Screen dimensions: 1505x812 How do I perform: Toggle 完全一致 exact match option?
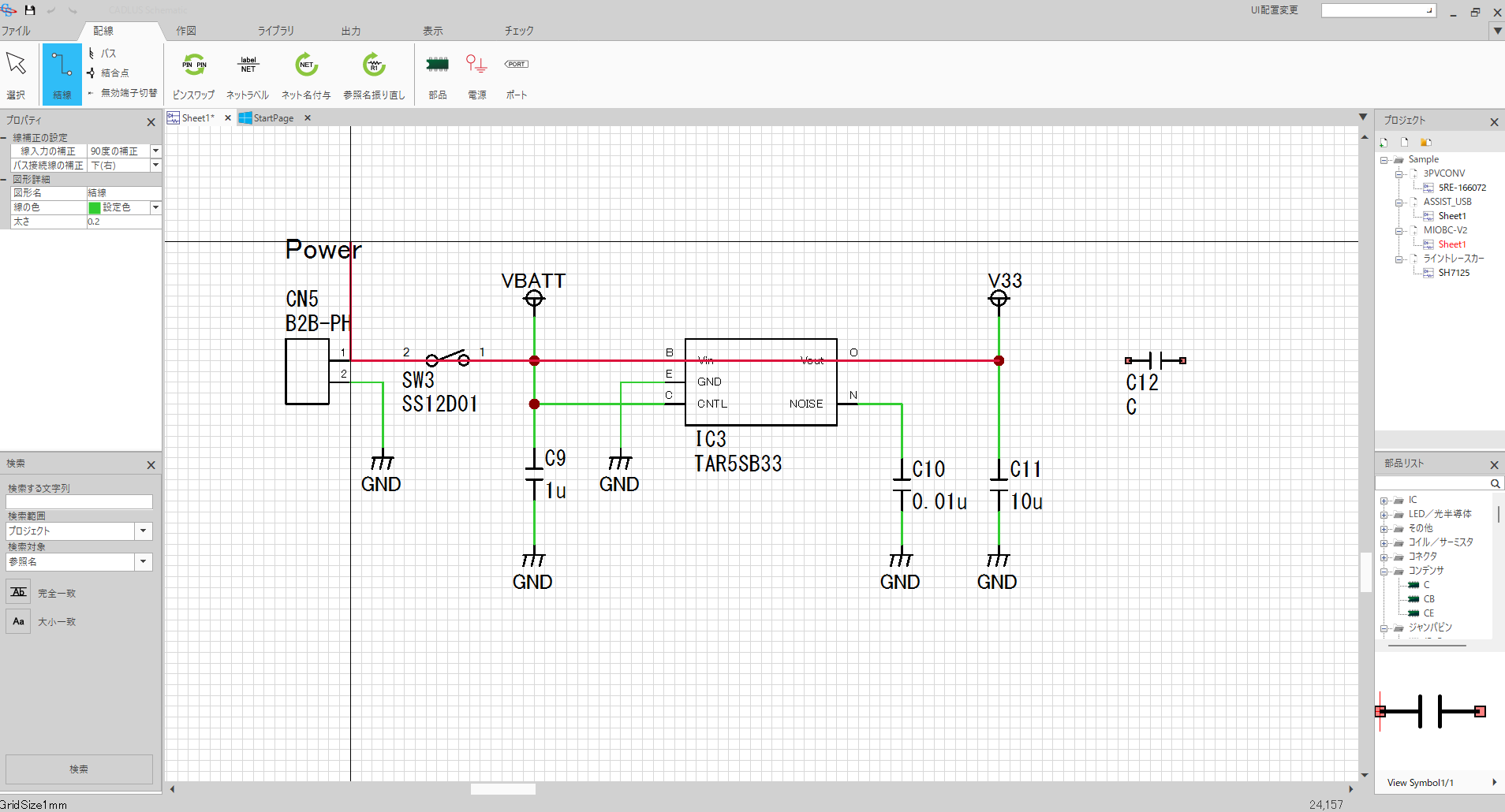click(19, 592)
